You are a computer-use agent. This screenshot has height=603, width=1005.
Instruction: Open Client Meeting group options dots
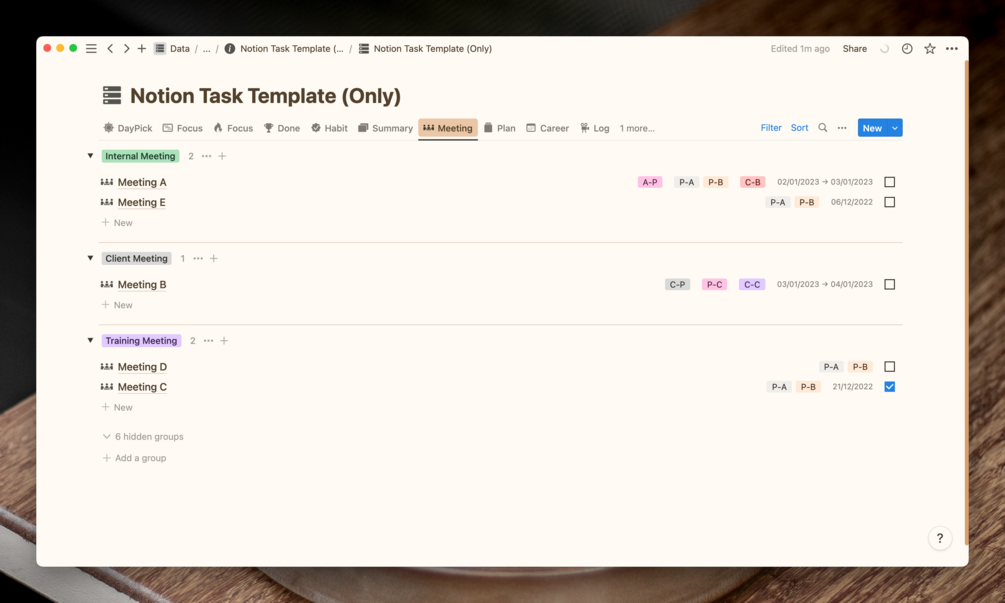click(198, 259)
